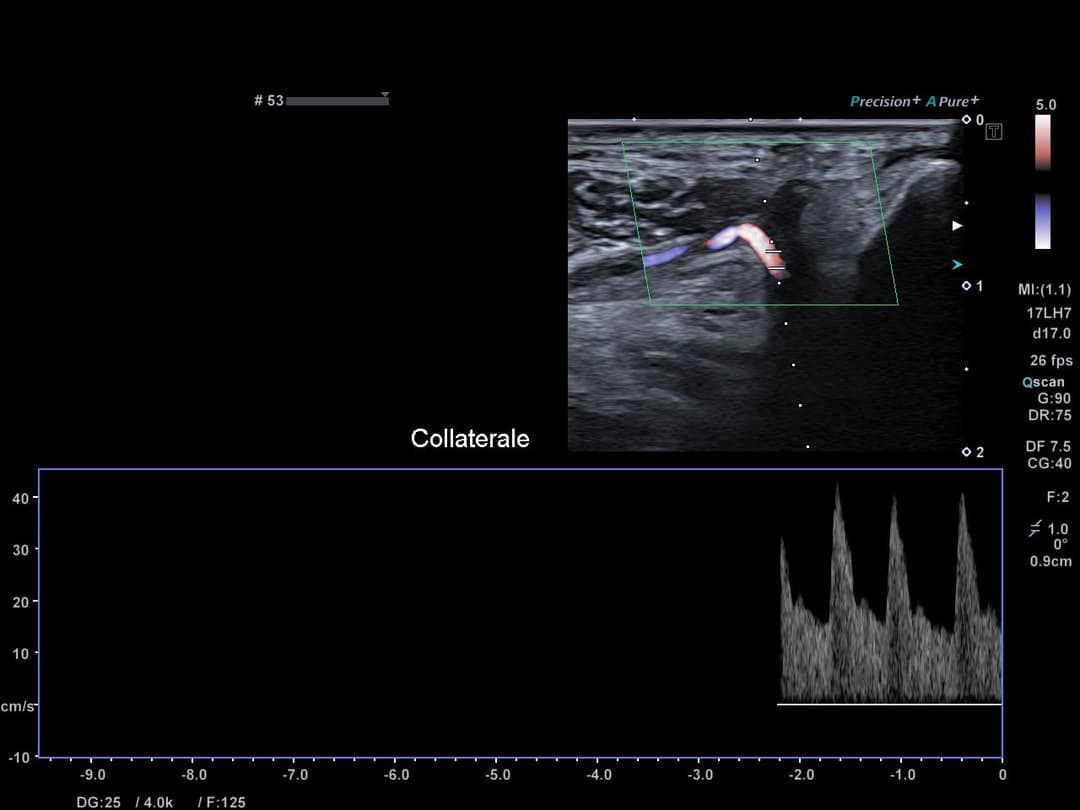Click the angle correction icon near 1.0
The width and height of the screenshot is (1080, 810).
pos(1035,527)
